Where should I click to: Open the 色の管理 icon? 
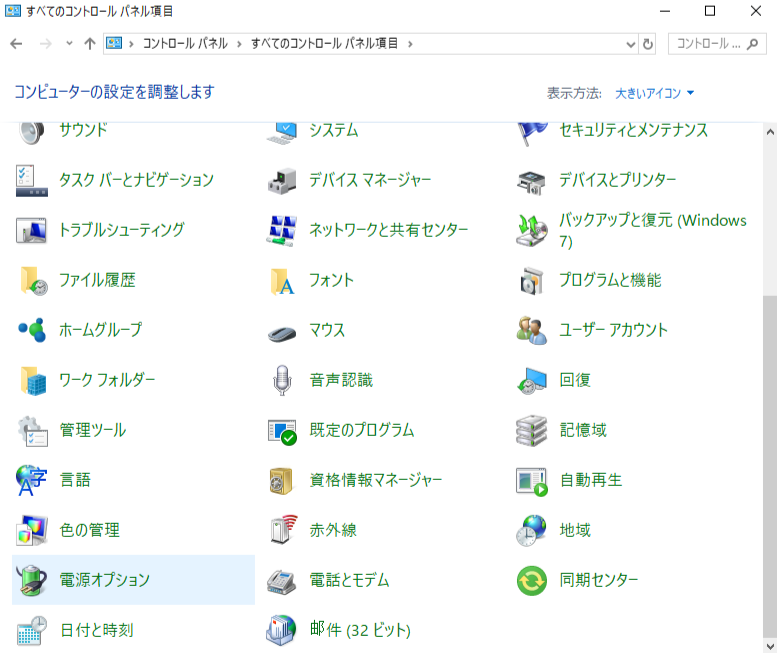pos(32,530)
